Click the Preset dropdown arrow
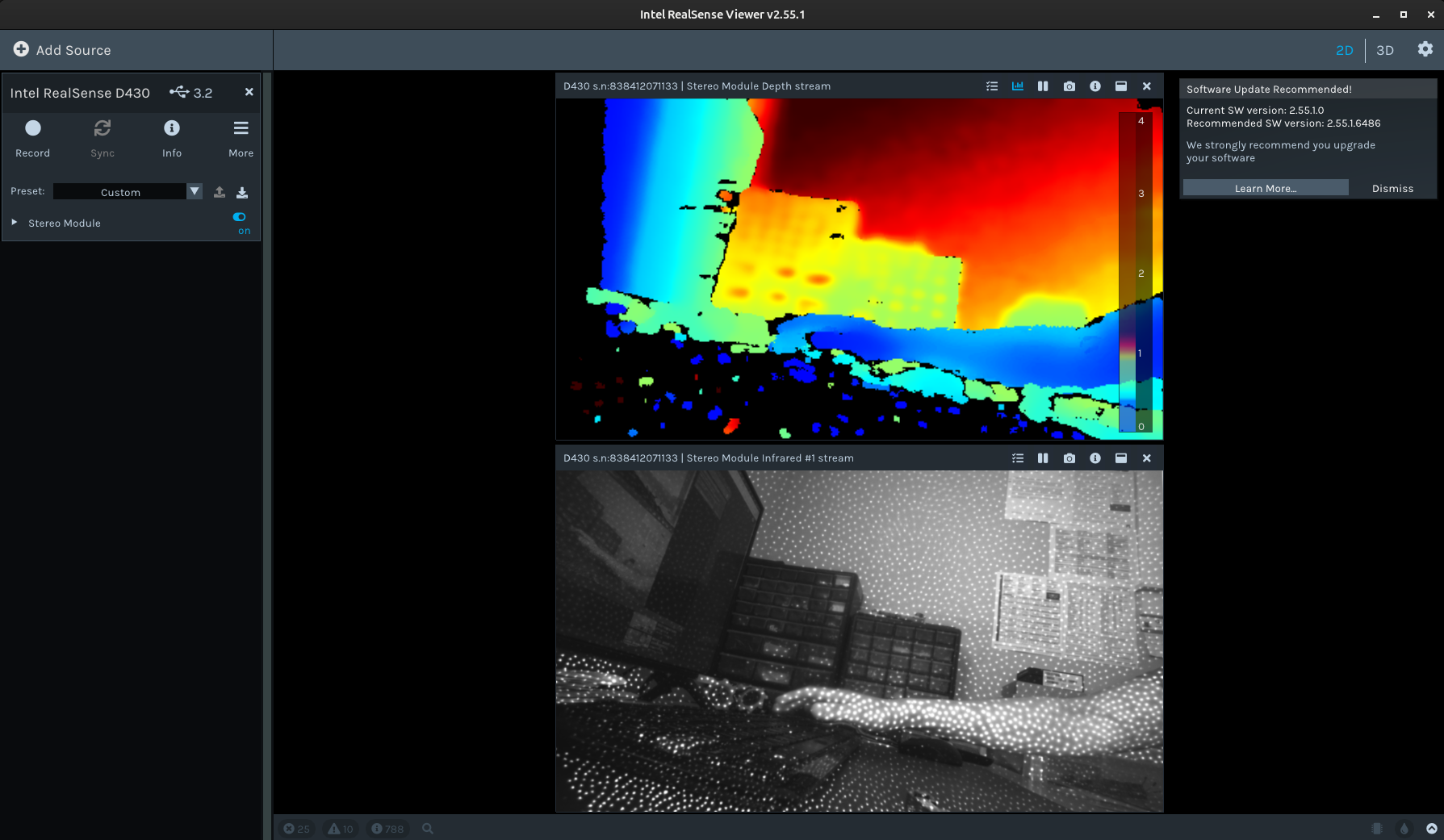 coord(195,191)
